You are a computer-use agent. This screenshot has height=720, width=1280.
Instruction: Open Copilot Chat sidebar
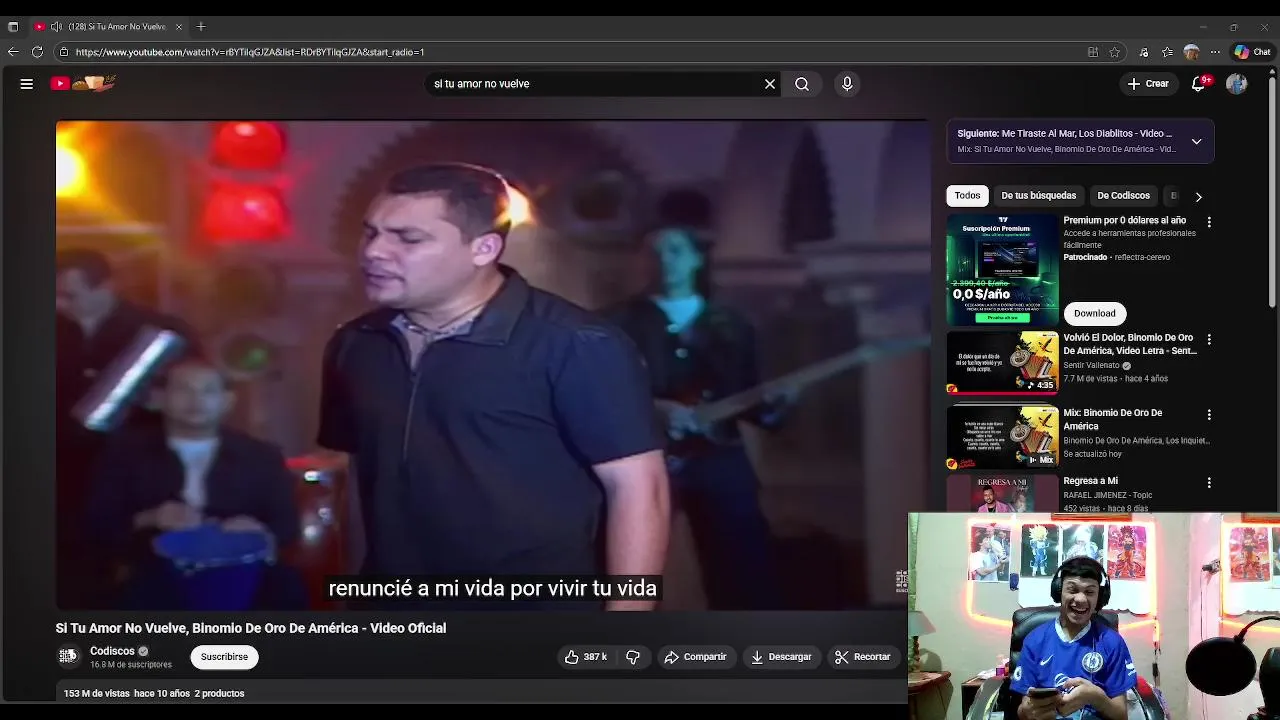[x=1253, y=52]
